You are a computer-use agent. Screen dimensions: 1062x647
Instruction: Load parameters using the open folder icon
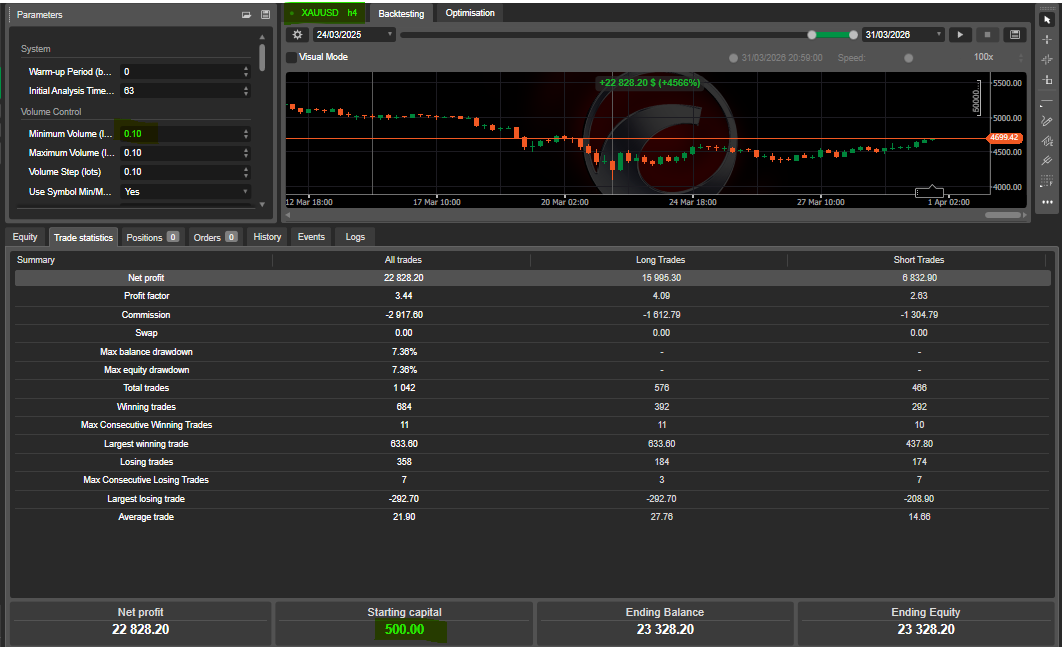pos(247,15)
